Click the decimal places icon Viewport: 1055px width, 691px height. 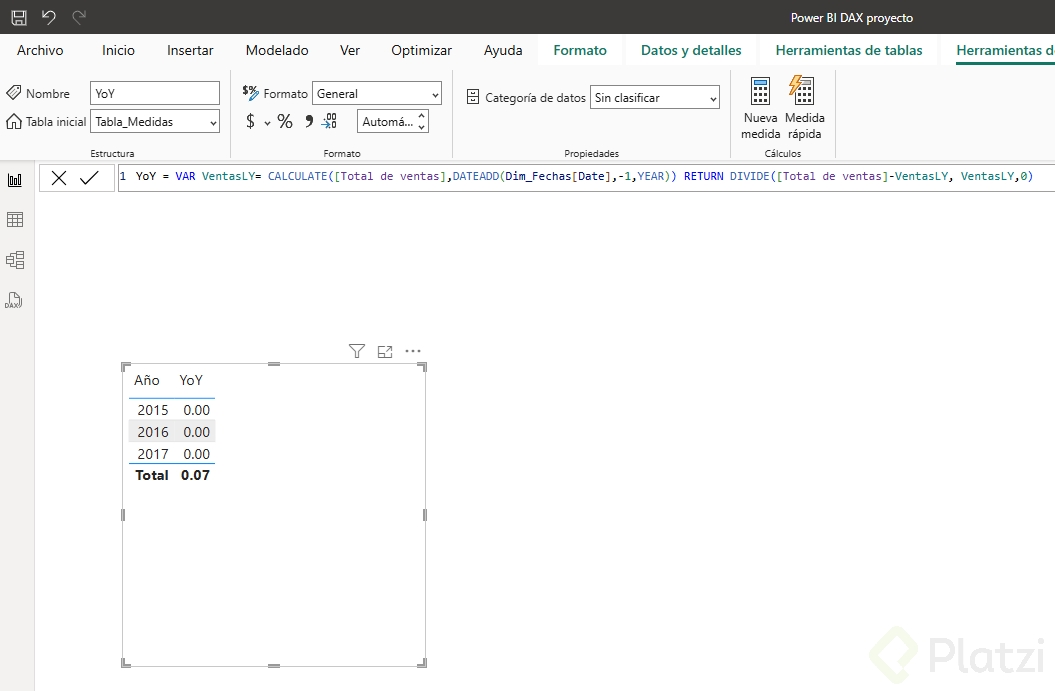coord(330,121)
